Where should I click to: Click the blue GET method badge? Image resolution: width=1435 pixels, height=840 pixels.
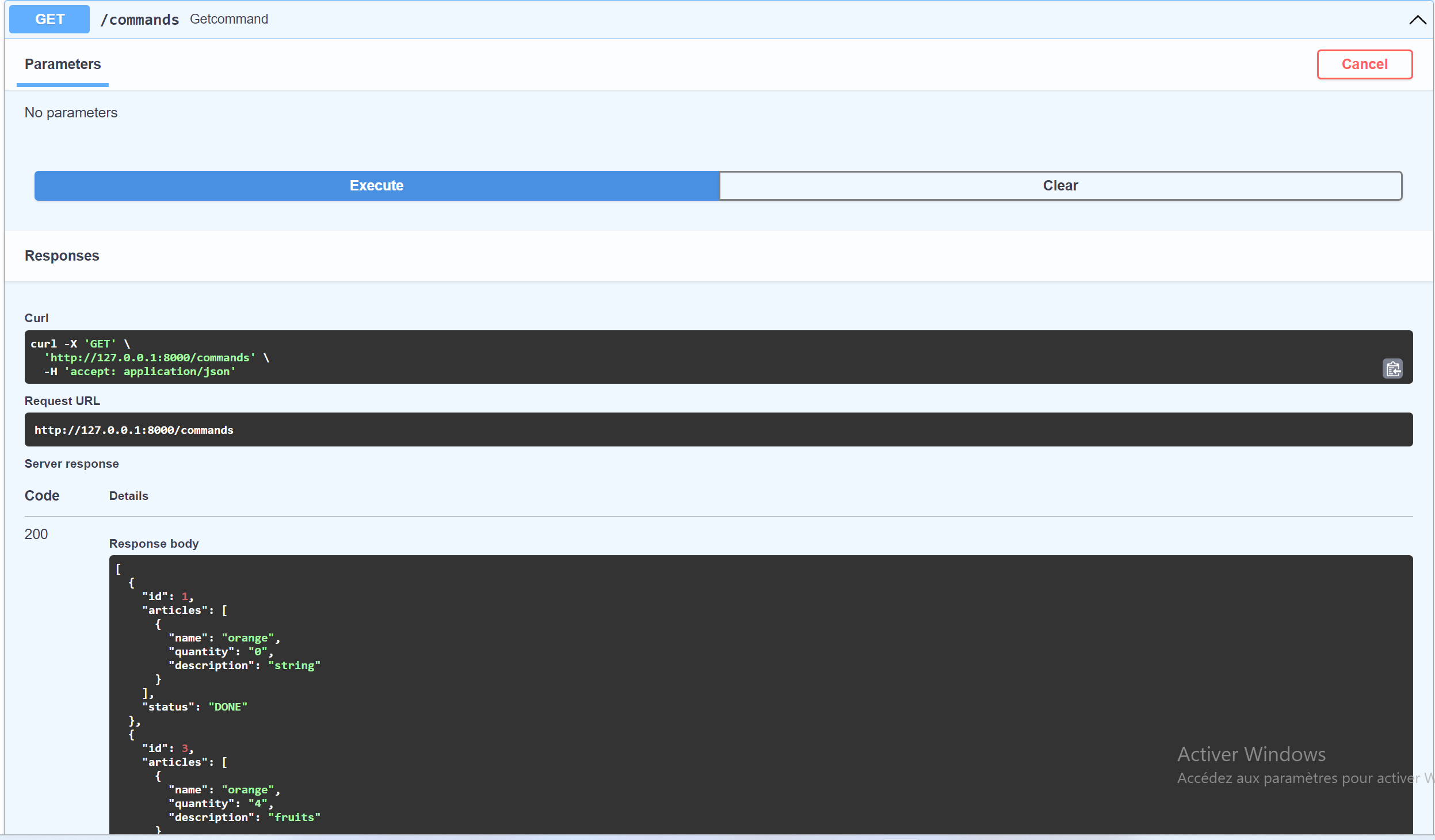coord(49,18)
